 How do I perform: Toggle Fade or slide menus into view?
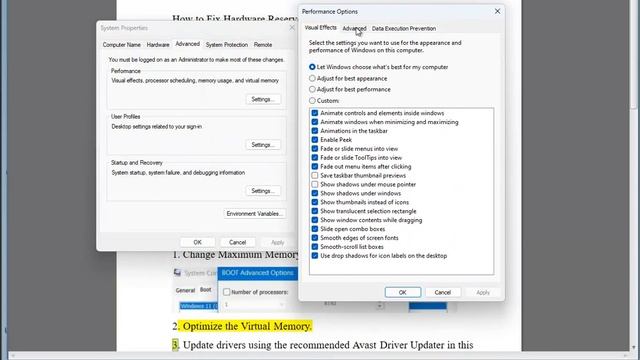coord(315,149)
